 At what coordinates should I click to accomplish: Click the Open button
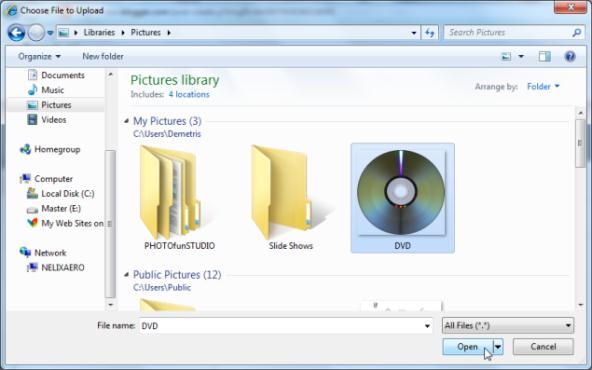468,347
